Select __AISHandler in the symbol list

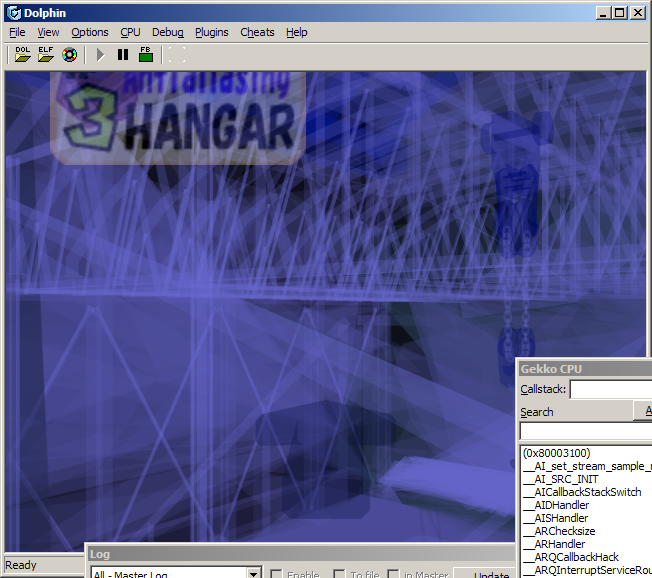point(556,518)
